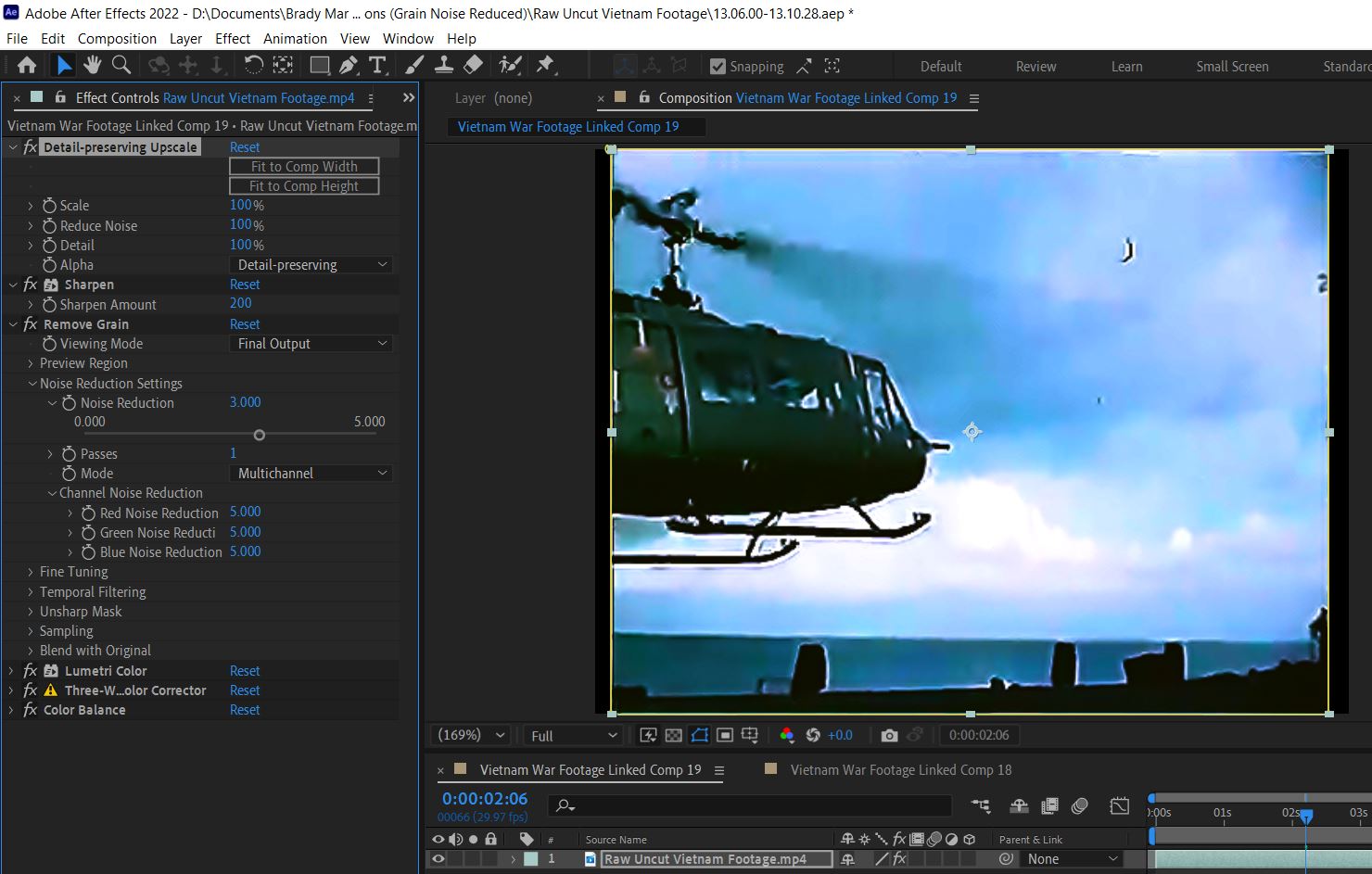Image resolution: width=1372 pixels, height=874 pixels.
Task: Select the Eraser tool
Action: point(473,65)
